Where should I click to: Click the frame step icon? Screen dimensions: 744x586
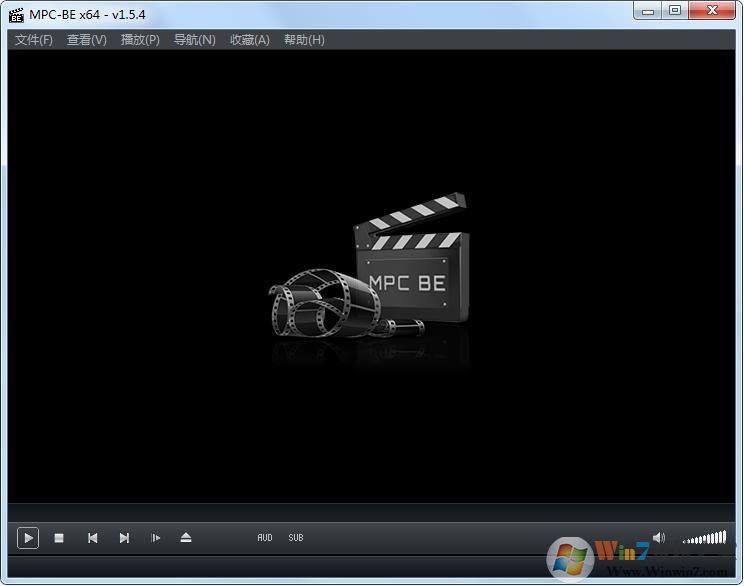click(x=155, y=538)
